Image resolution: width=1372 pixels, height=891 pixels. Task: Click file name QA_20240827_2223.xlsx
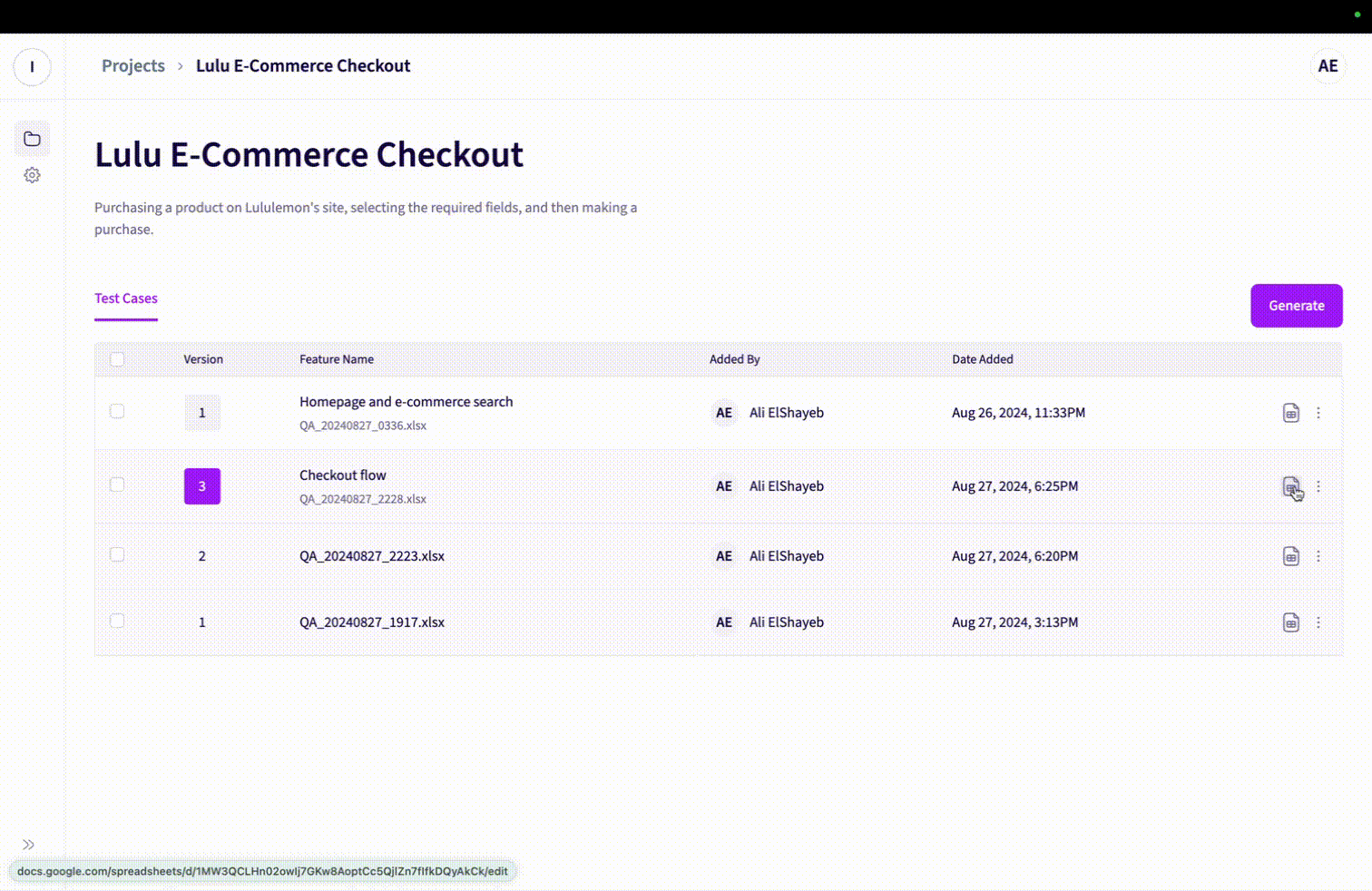coord(372,556)
